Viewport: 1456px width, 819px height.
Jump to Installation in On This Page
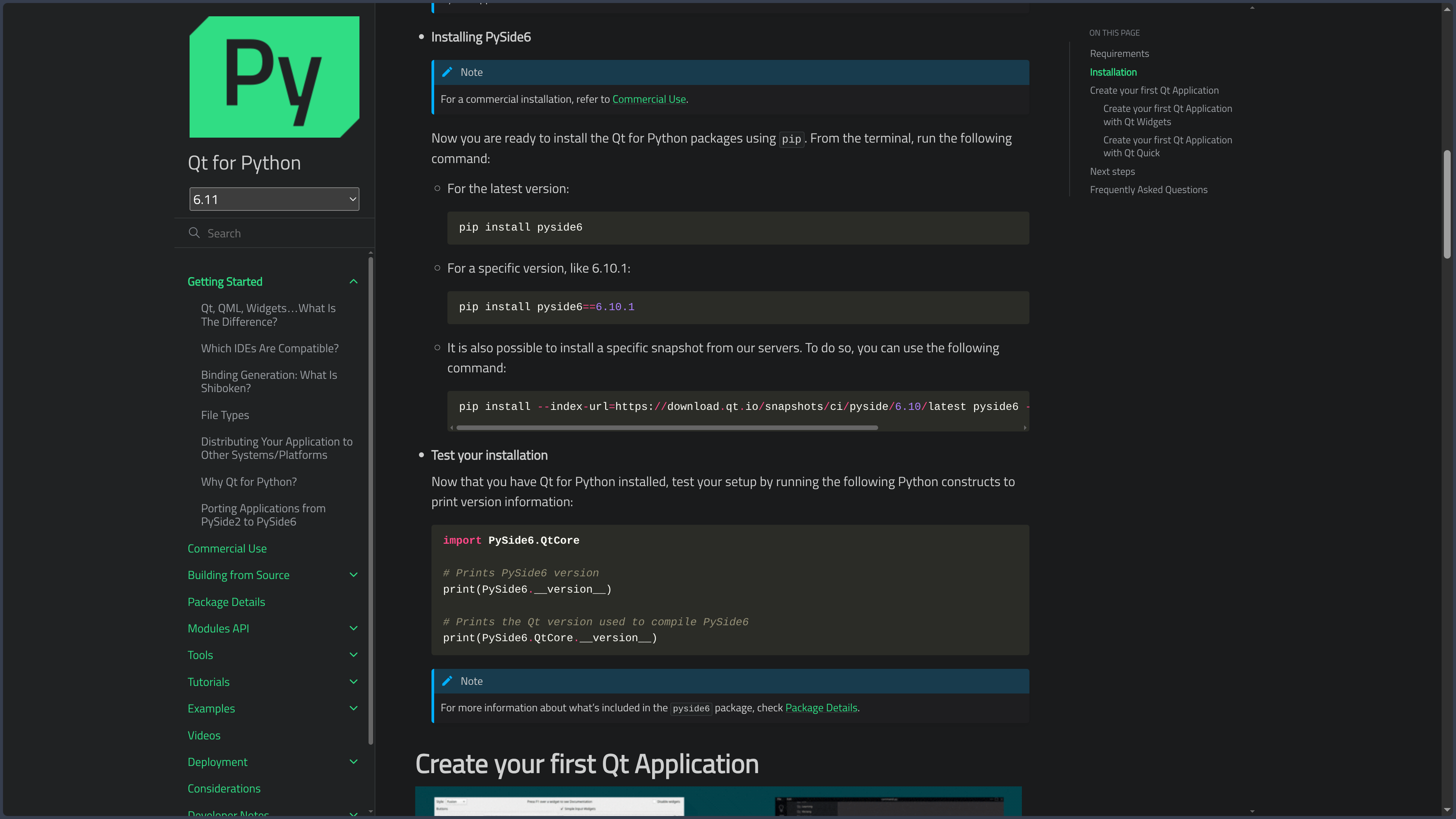tap(1113, 72)
